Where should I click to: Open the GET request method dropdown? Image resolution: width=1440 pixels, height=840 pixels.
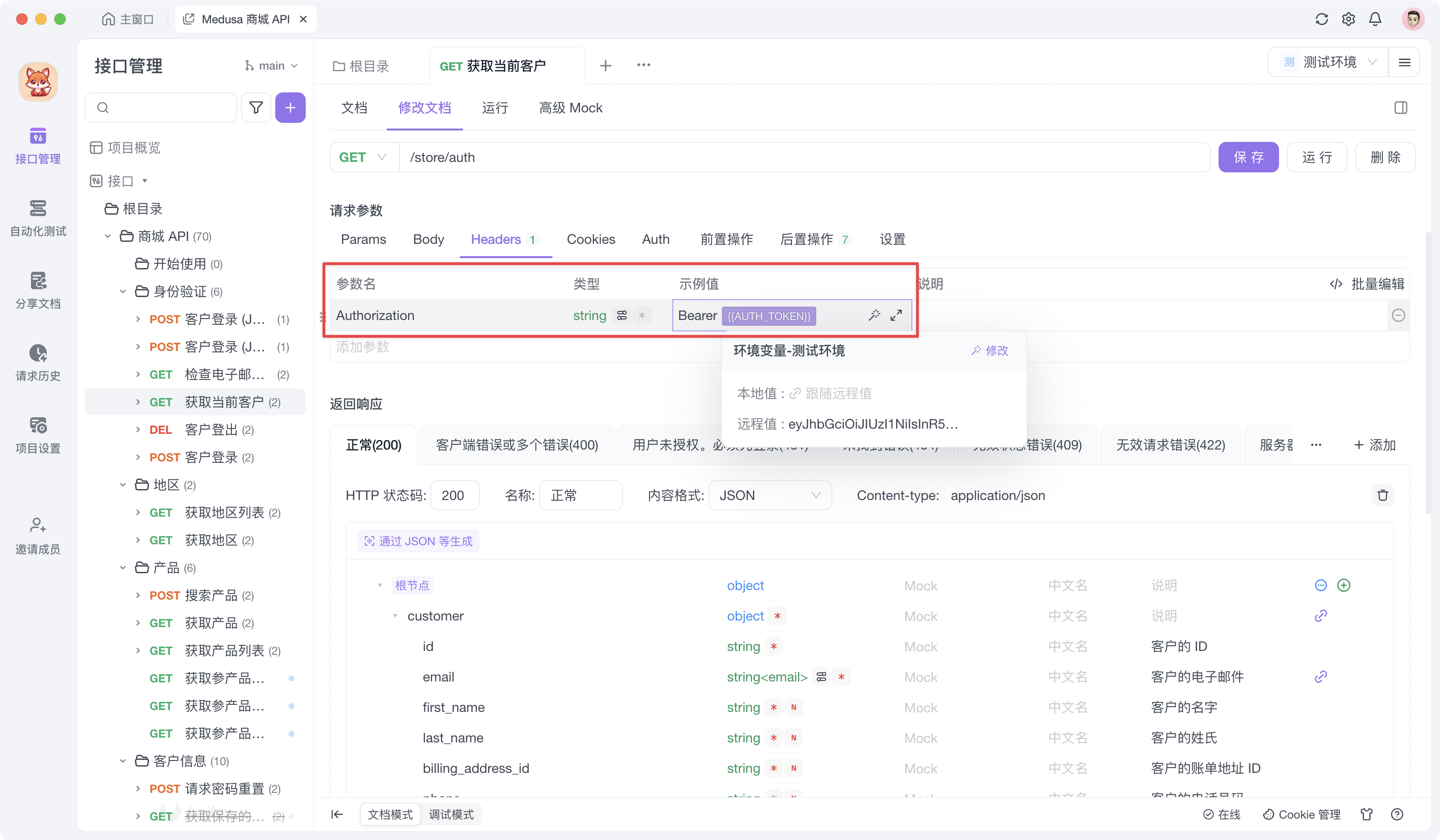363,157
